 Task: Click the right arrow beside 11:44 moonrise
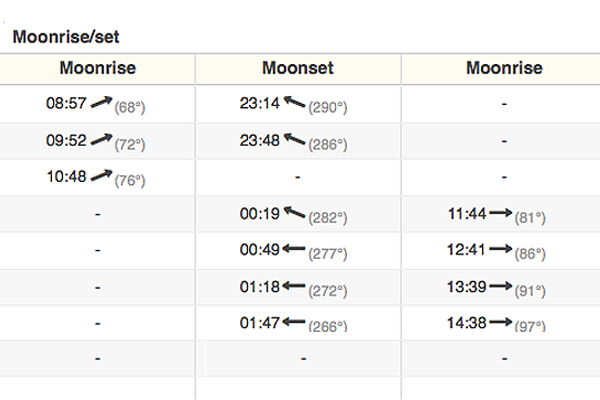[x=501, y=212]
